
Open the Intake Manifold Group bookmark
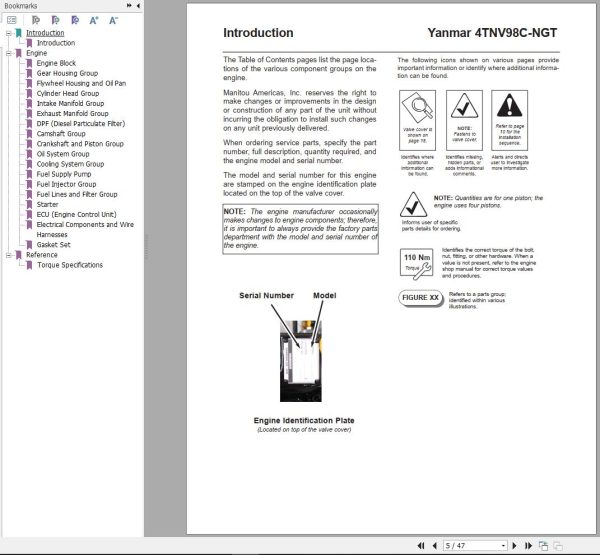tap(70, 103)
